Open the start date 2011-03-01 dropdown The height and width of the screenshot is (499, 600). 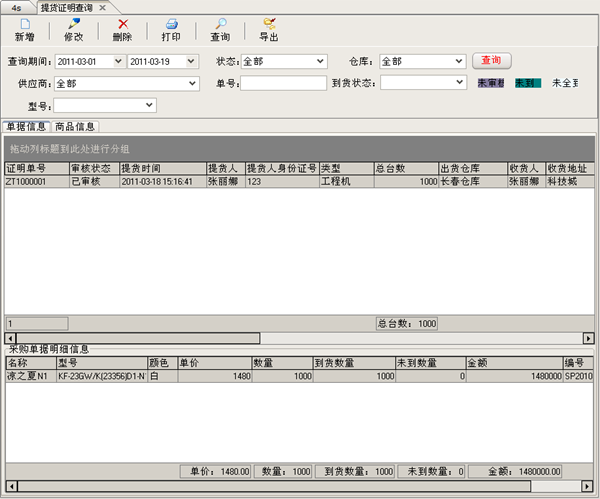click(x=118, y=61)
